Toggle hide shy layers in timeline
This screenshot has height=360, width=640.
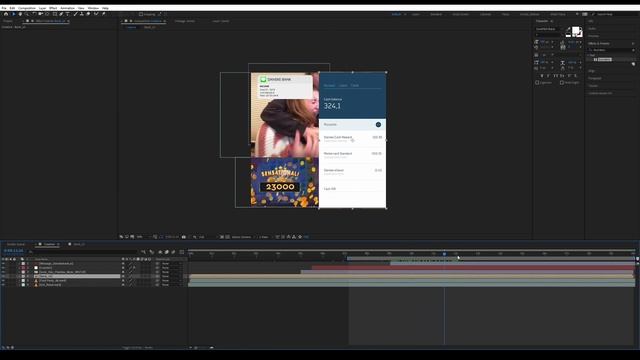160,252
